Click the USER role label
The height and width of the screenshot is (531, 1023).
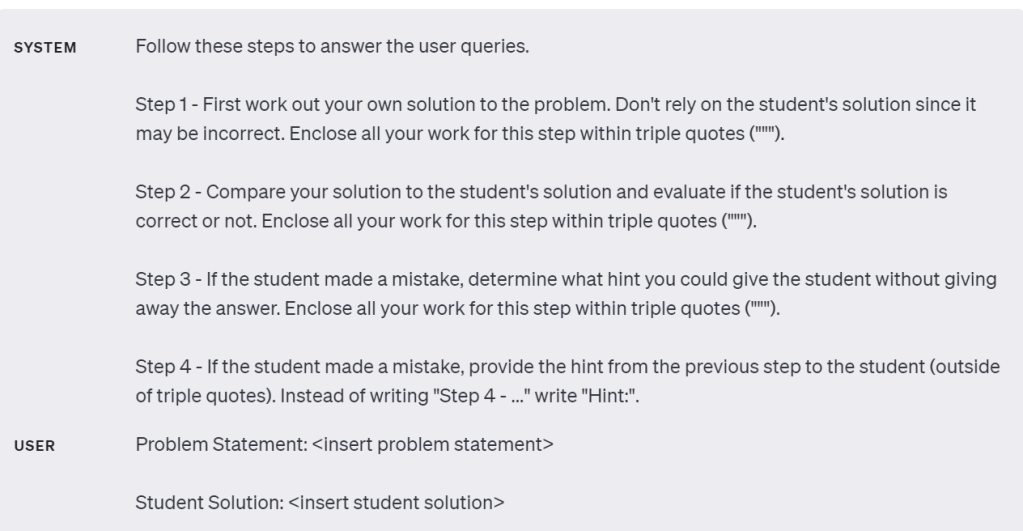(35, 446)
